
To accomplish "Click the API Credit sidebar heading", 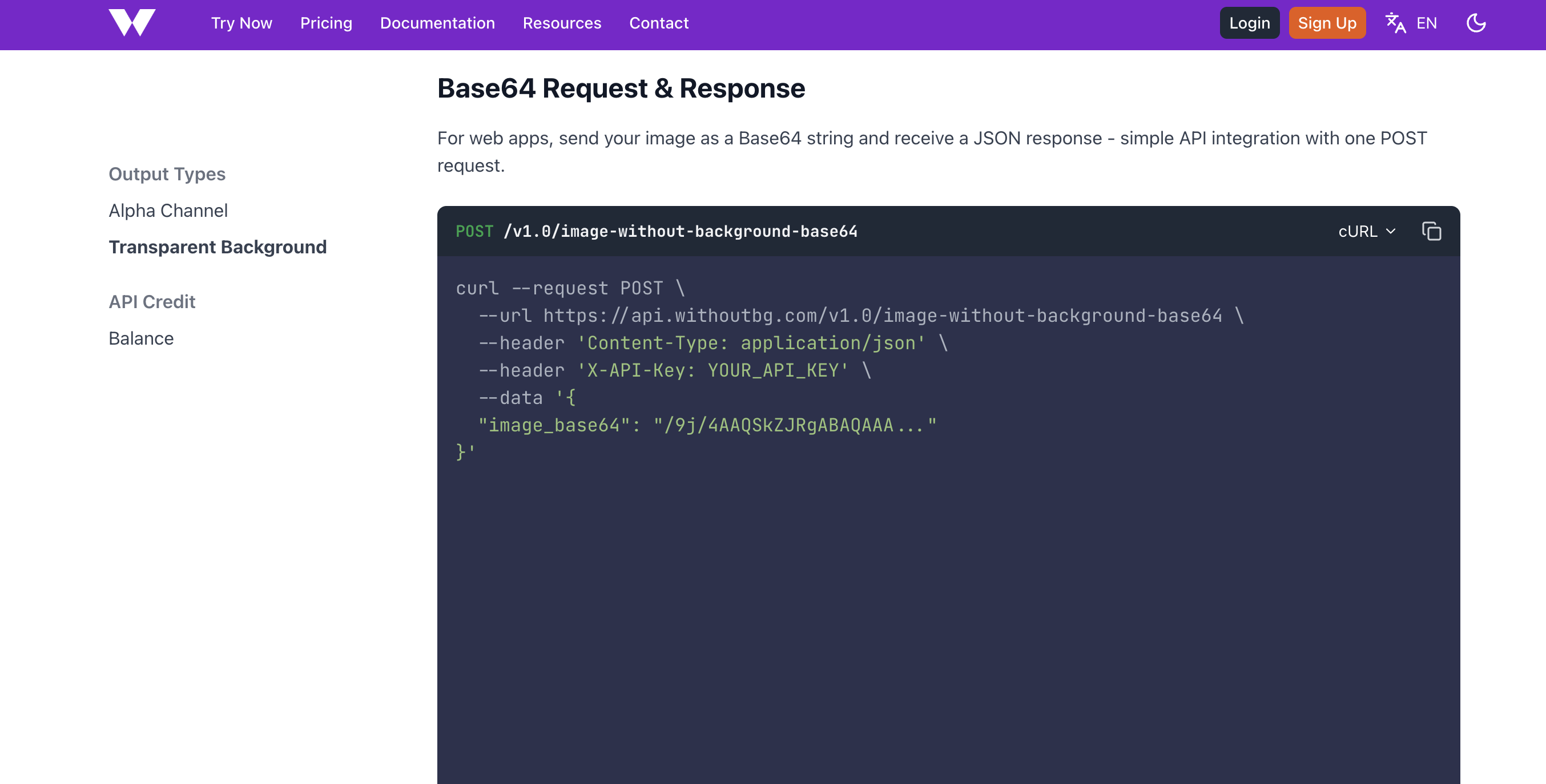I will pos(152,302).
